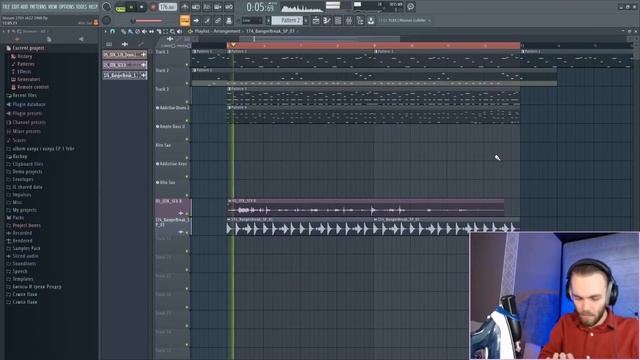Expand the Packs folder in browser
The image size is (640, 360).
(x=15, y=218)
